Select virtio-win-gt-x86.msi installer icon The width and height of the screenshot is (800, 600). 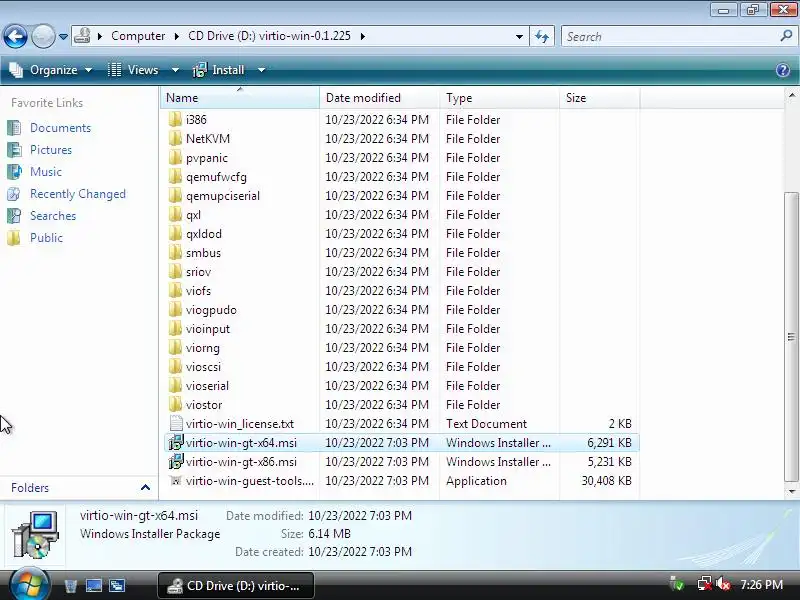pyautogui.click(x=176, y=462)
